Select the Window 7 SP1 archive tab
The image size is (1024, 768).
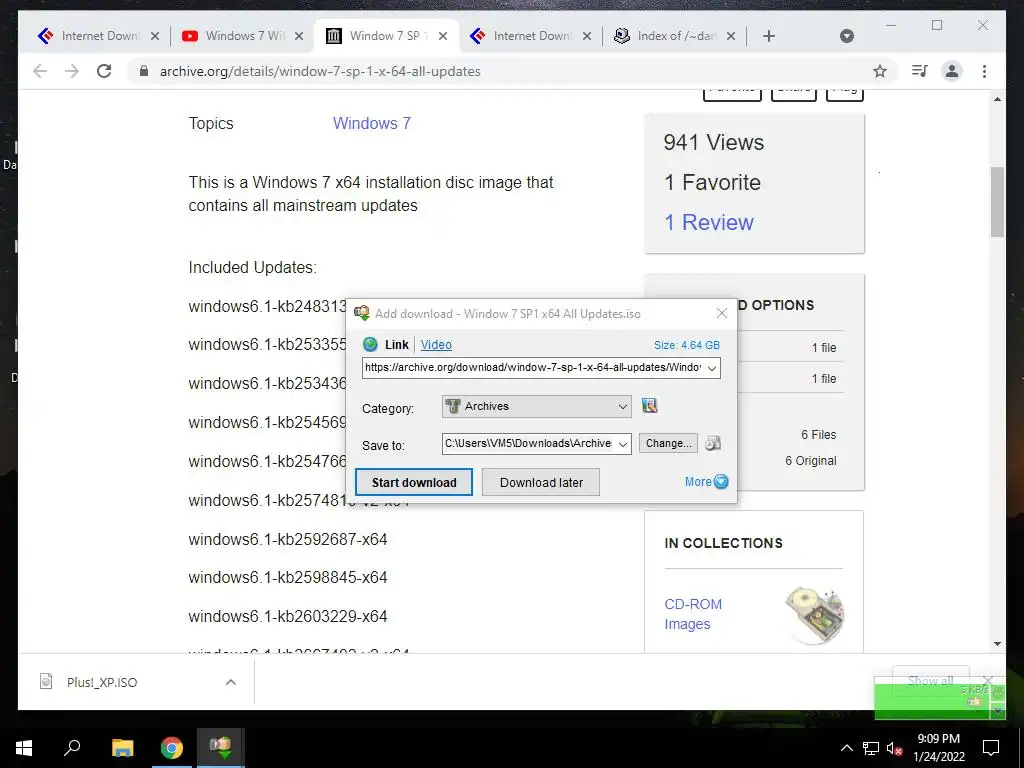coord(387,36)
